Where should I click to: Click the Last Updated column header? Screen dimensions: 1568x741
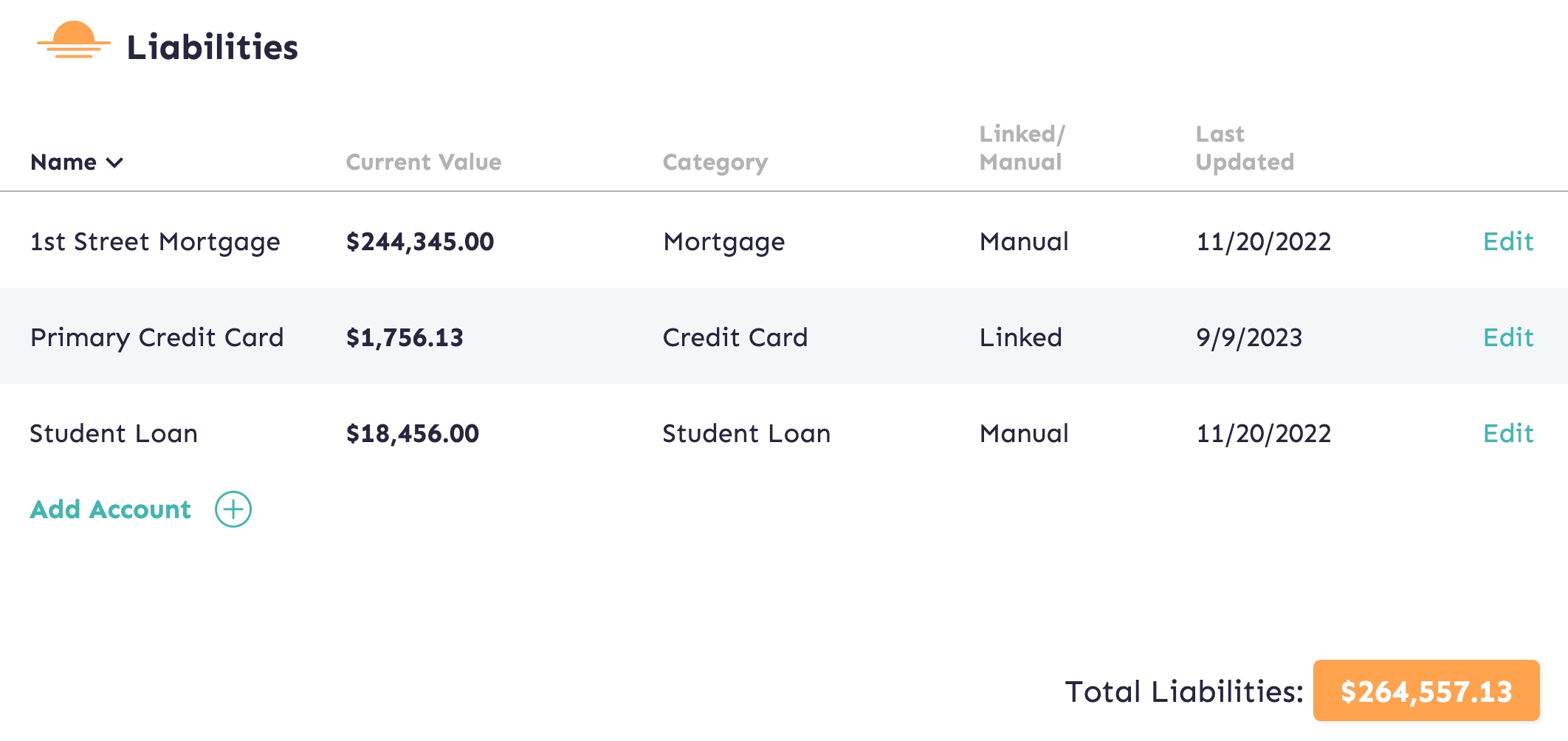(1245, 148)
